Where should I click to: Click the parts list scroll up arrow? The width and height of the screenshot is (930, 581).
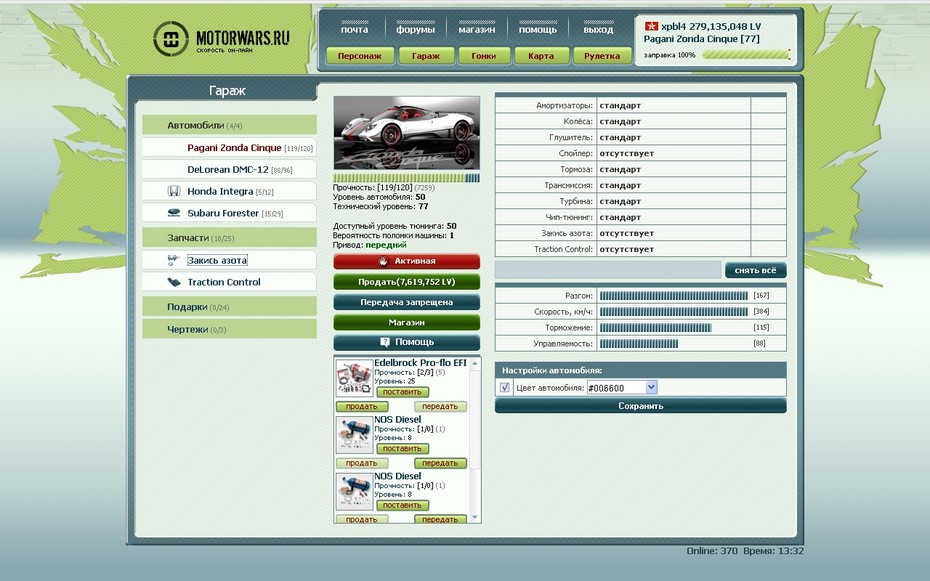tap(474, 362)
